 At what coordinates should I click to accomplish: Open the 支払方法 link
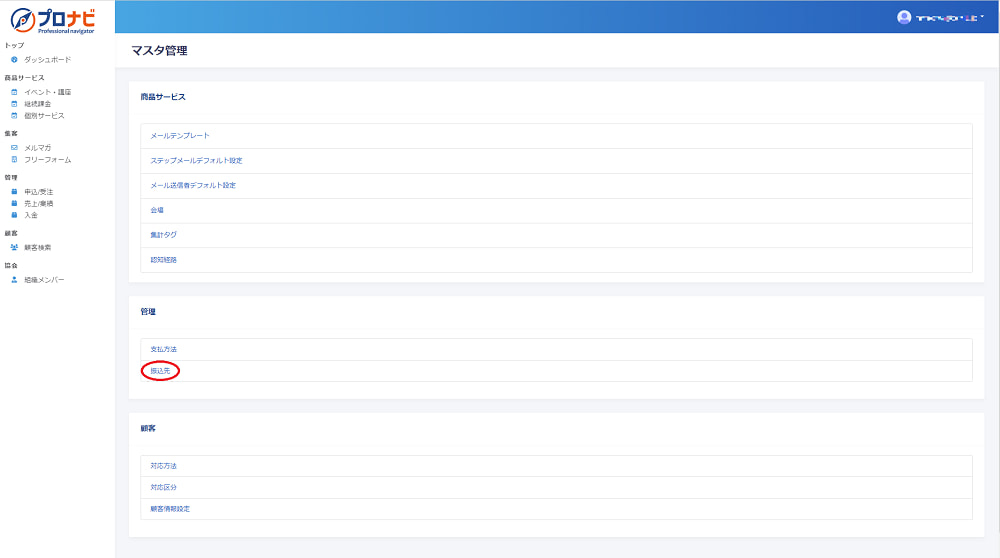point(163,349)
